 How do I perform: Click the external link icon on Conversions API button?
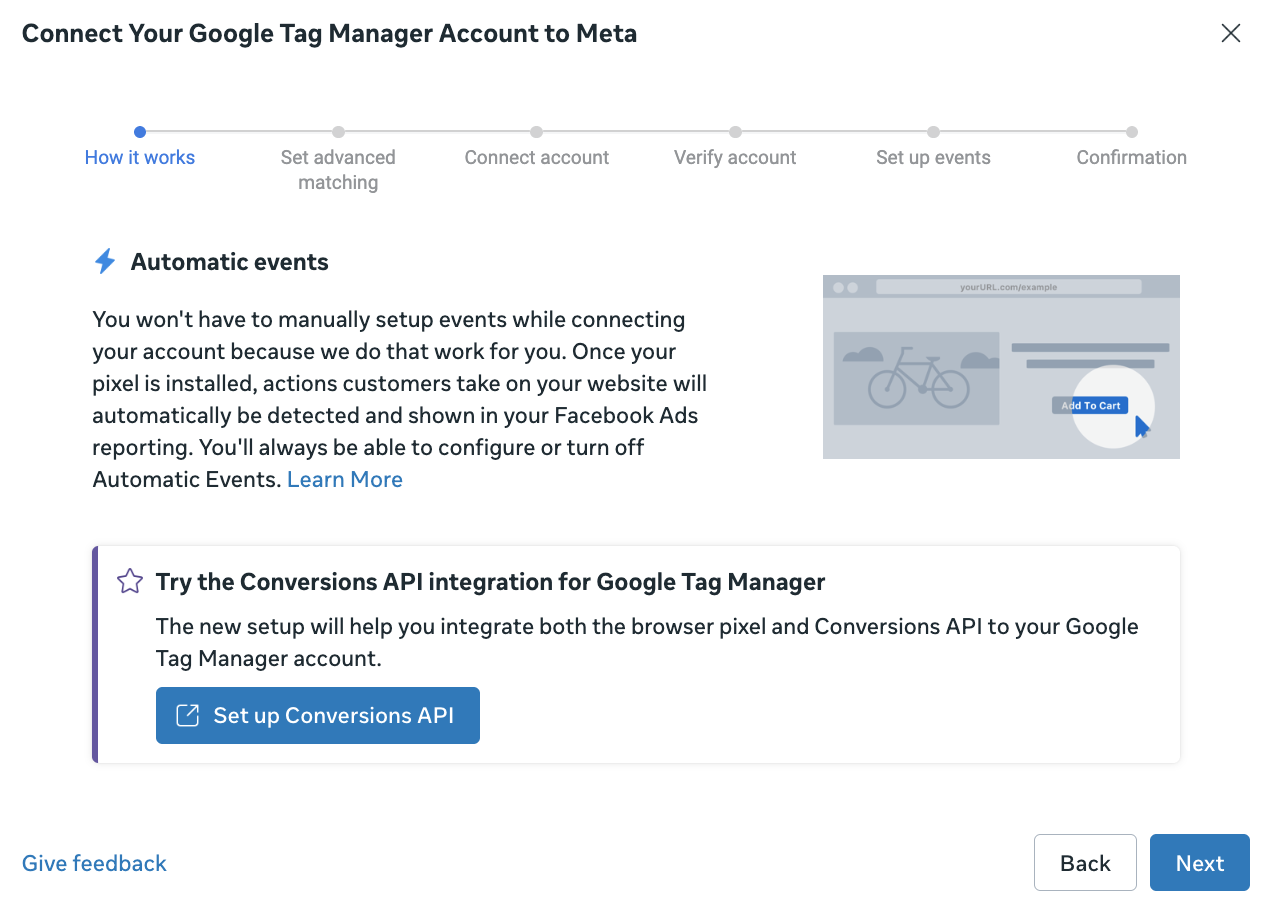point(187,715)
